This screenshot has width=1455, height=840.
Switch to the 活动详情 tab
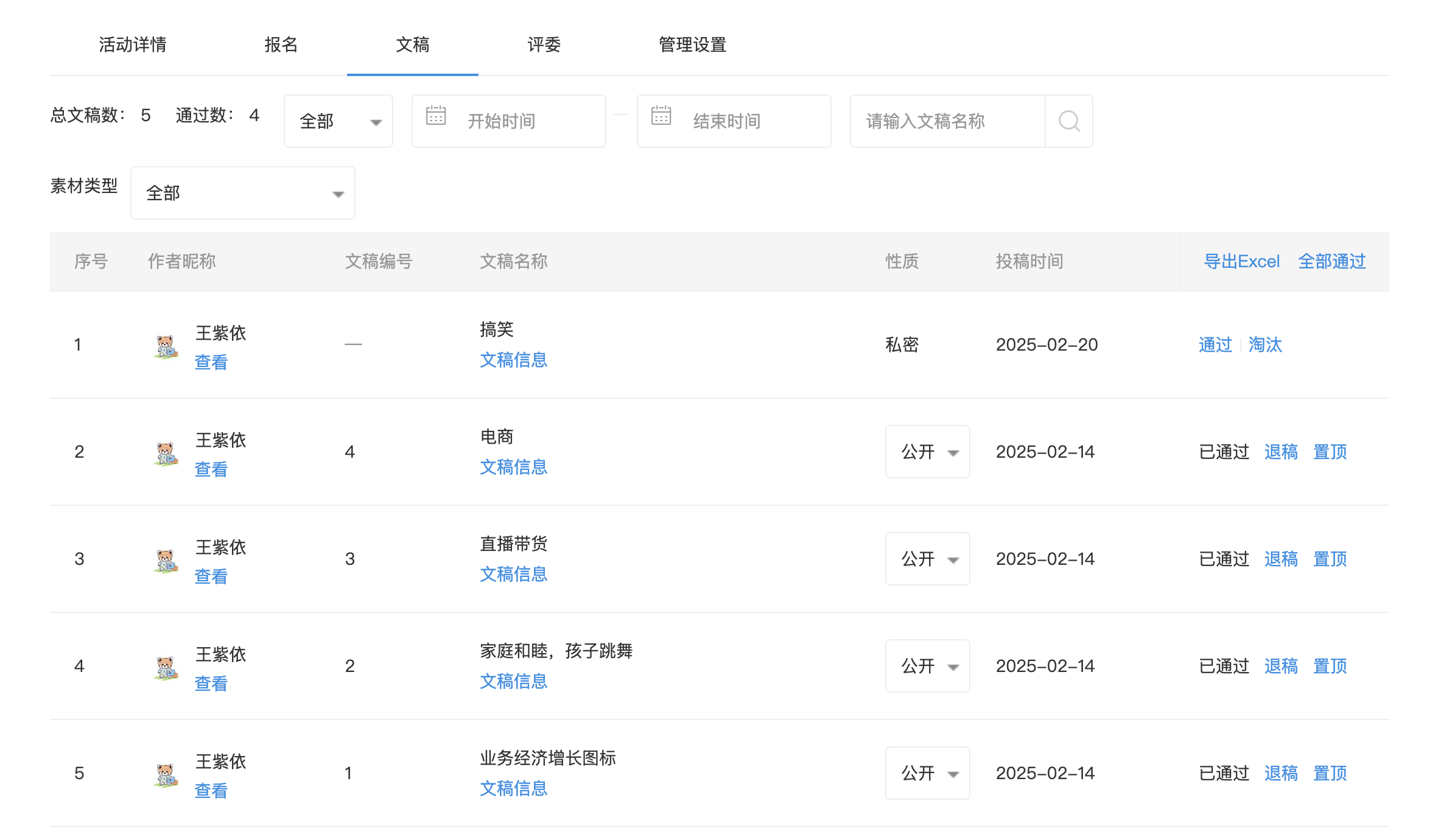click(133, 44)
